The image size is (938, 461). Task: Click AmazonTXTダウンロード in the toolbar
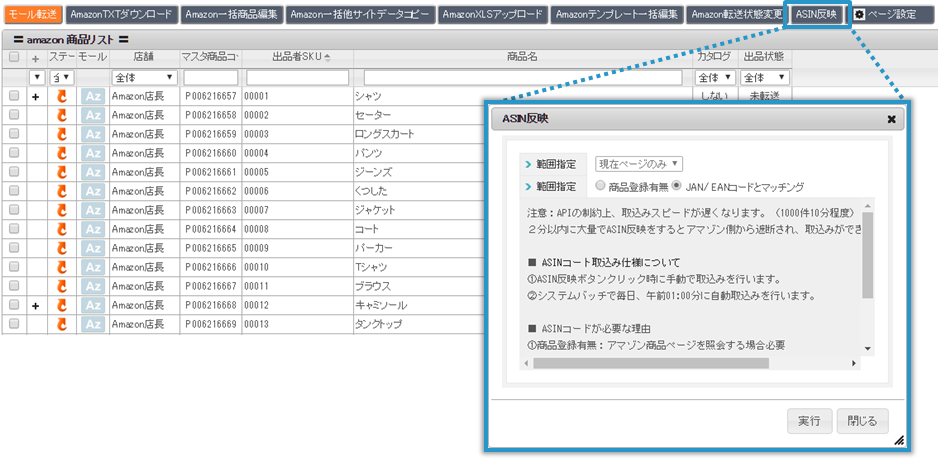coord(121,14)
